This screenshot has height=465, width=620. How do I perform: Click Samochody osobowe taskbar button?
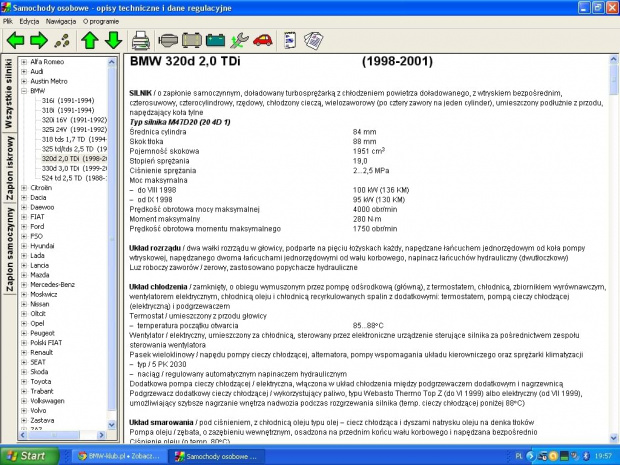click(x=216, y=456)
